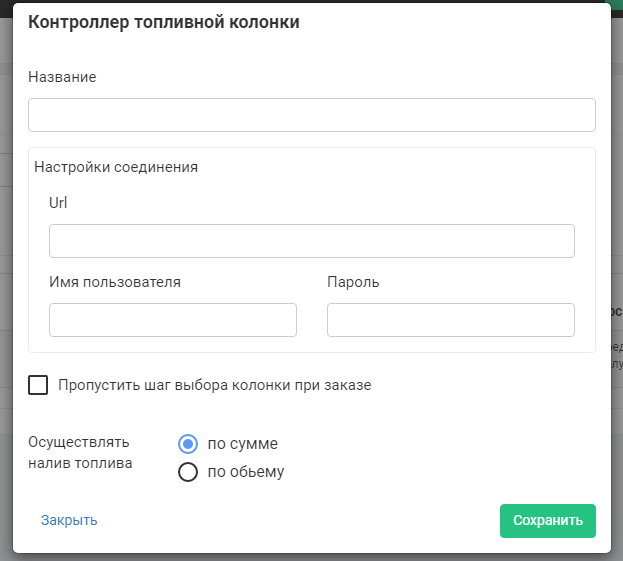Image resolution: width=623 pixels, height=561 pixels.
Task: Enable the Пропустить шаг выбора колонки checkbox
Action: point(38,385)
